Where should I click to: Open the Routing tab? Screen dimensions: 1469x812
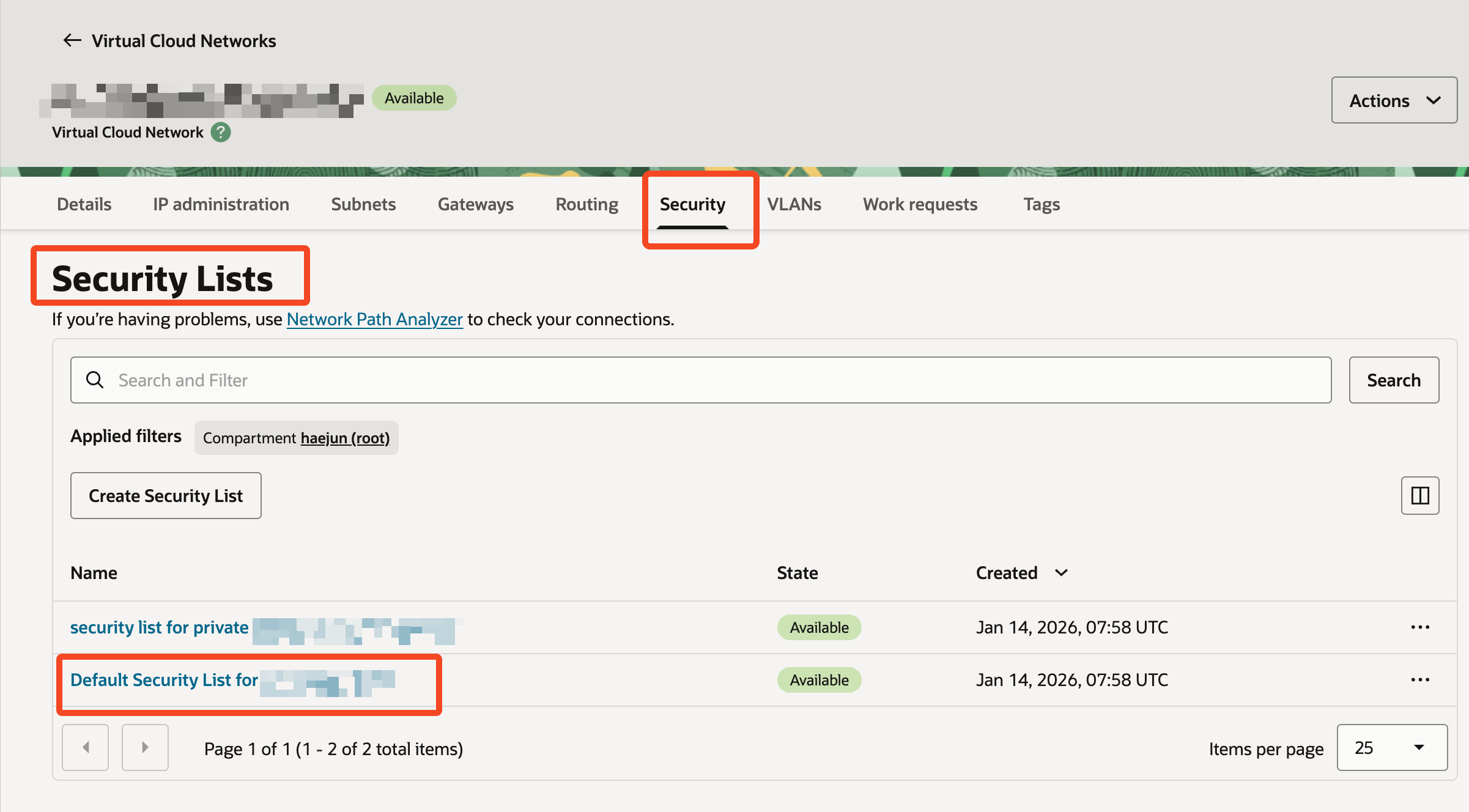point(586,204)
